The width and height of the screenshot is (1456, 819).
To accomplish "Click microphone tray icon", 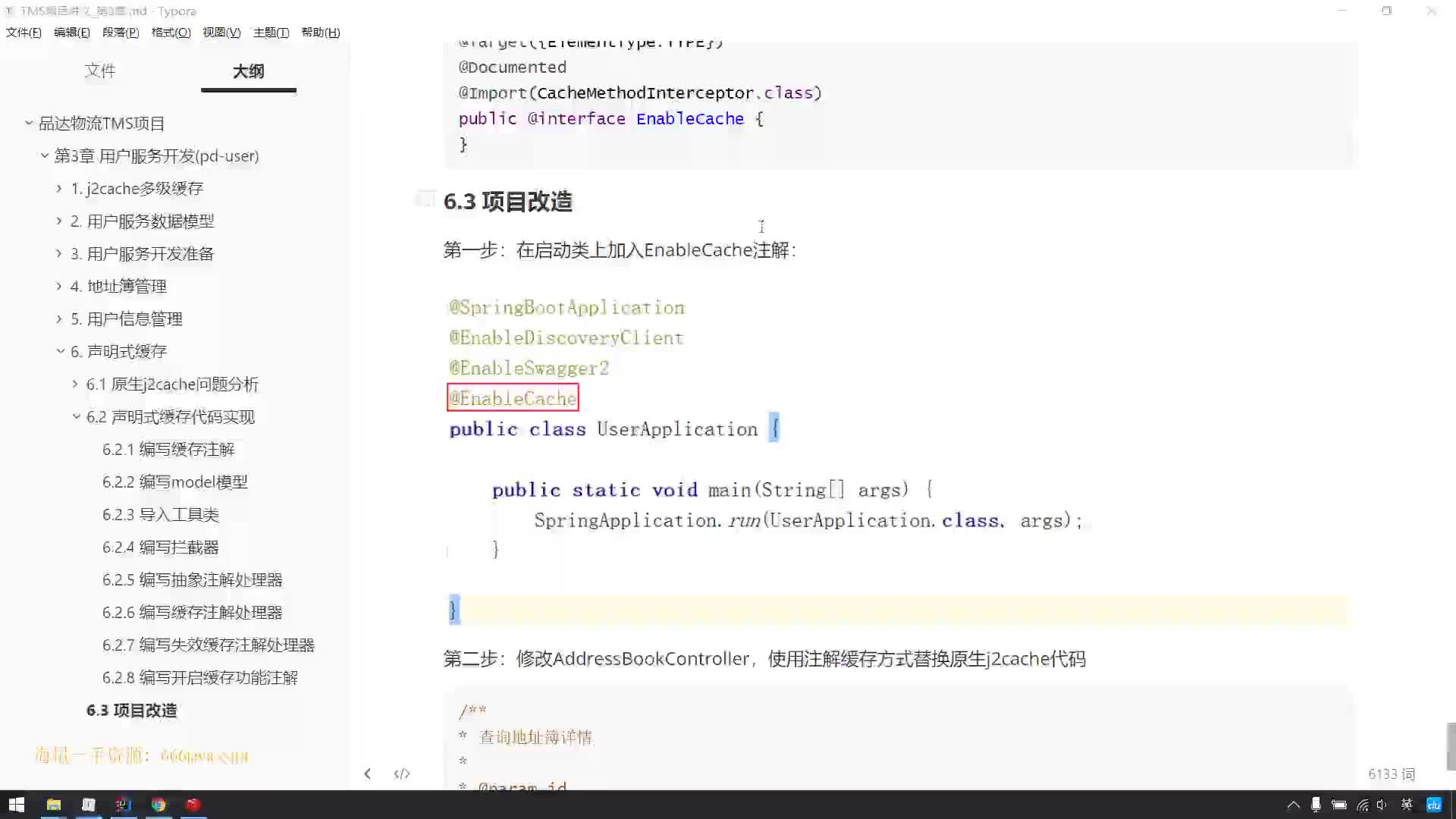I will [x=1316, y=805].
